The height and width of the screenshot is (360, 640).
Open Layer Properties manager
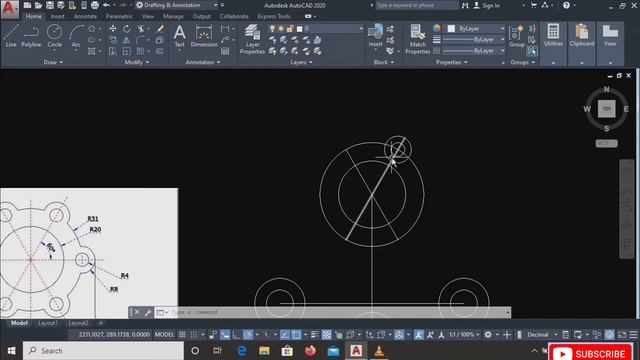(x=252, y=39)
